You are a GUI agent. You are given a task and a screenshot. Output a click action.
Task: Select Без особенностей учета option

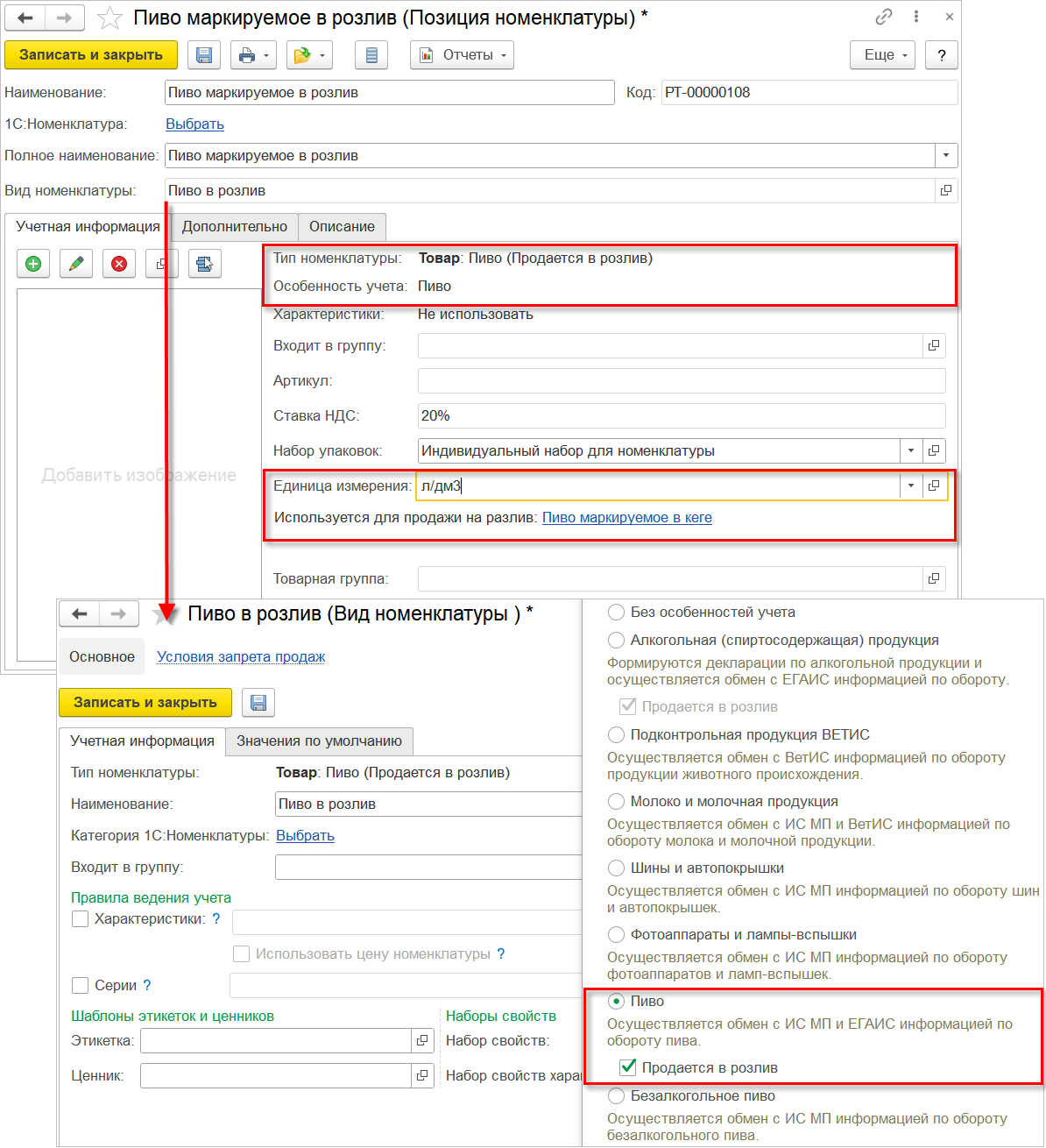[x=616, y=612]
